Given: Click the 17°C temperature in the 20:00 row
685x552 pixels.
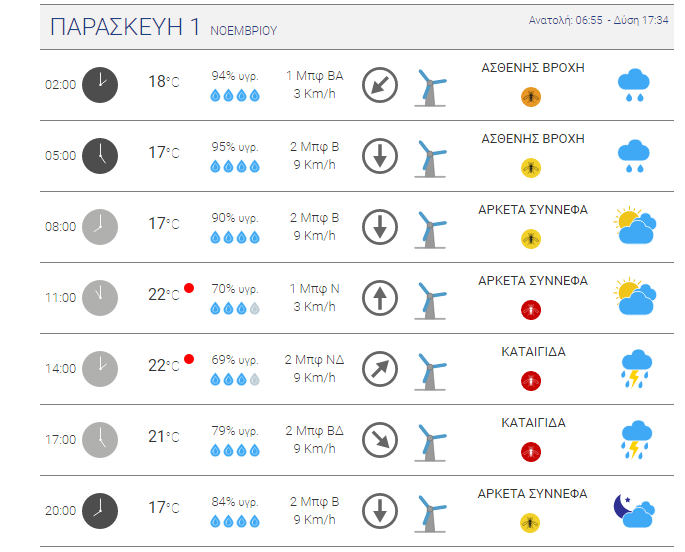Looking at the screenshot, I should point(164,507).
